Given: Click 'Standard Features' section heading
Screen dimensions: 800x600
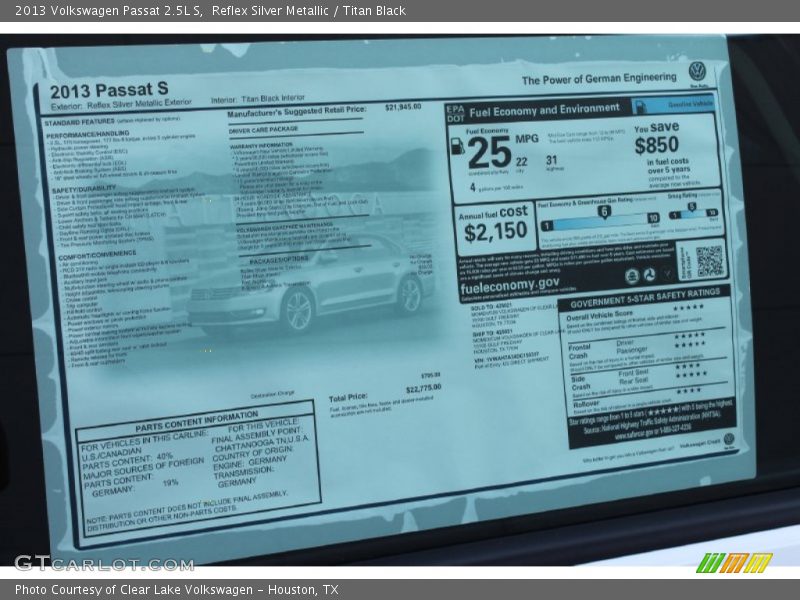Looking at the screenshot, I should point(79,122).
